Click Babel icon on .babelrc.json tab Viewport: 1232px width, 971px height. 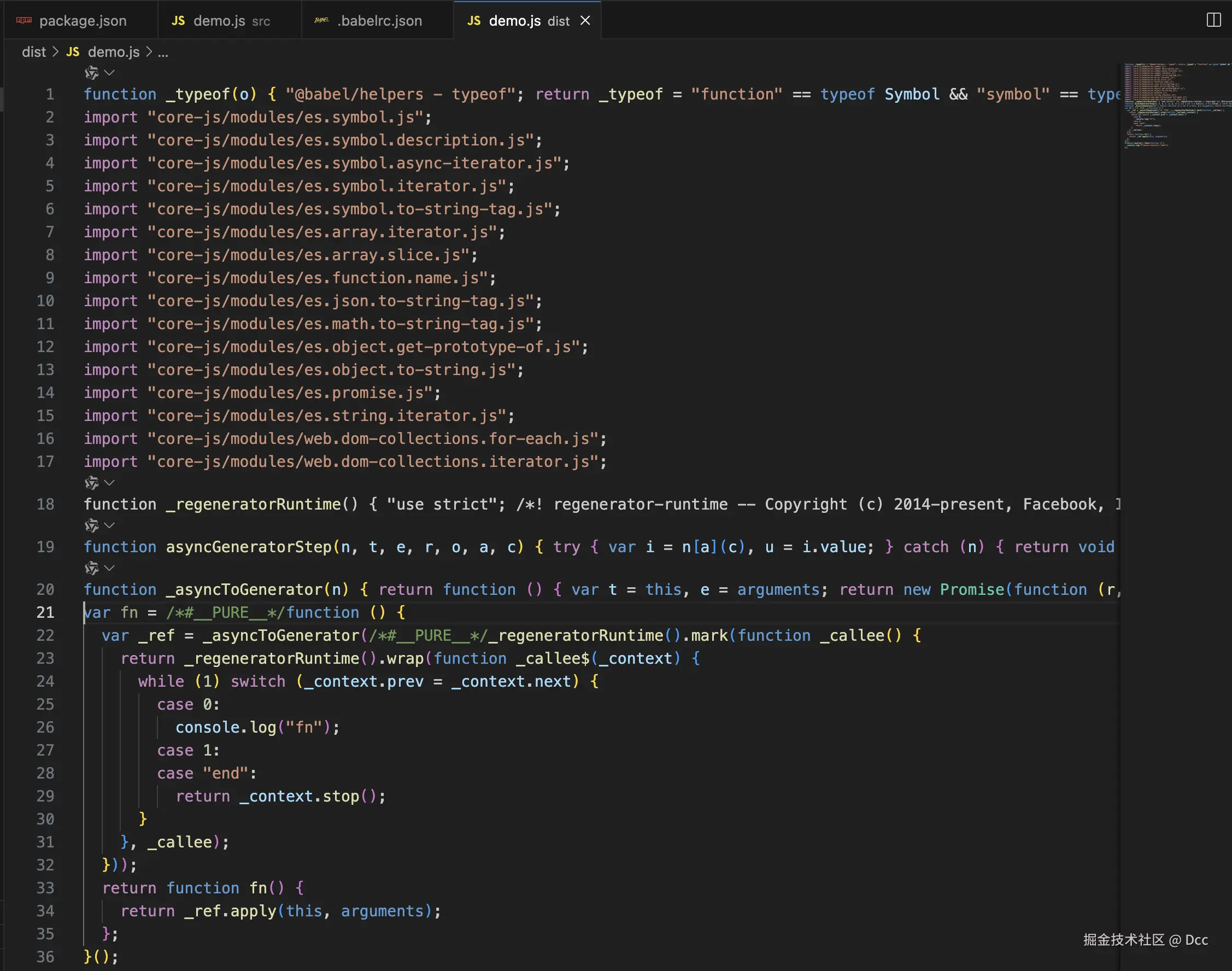321,20
